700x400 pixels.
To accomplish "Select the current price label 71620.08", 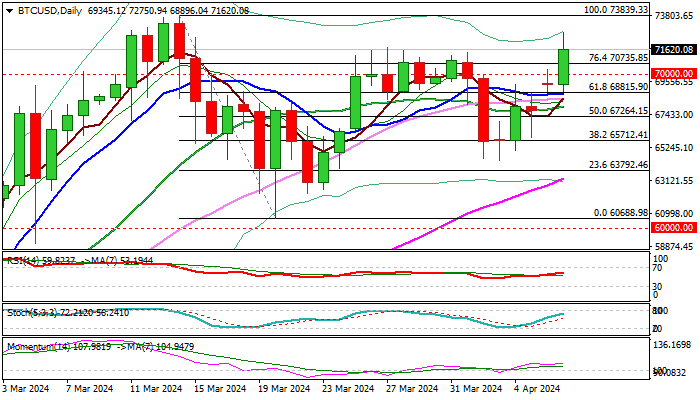I will [x=672, y=49].
